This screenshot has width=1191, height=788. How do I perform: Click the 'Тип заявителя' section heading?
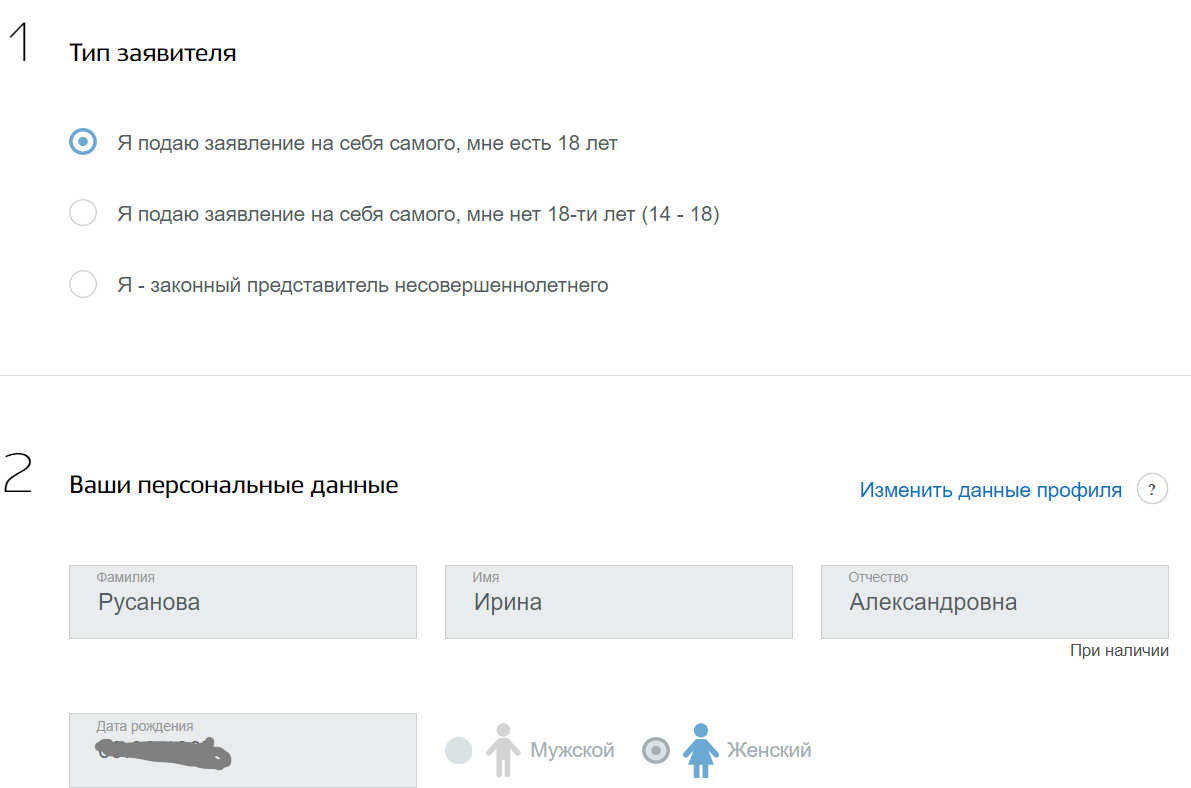click(x=153, y=53)
